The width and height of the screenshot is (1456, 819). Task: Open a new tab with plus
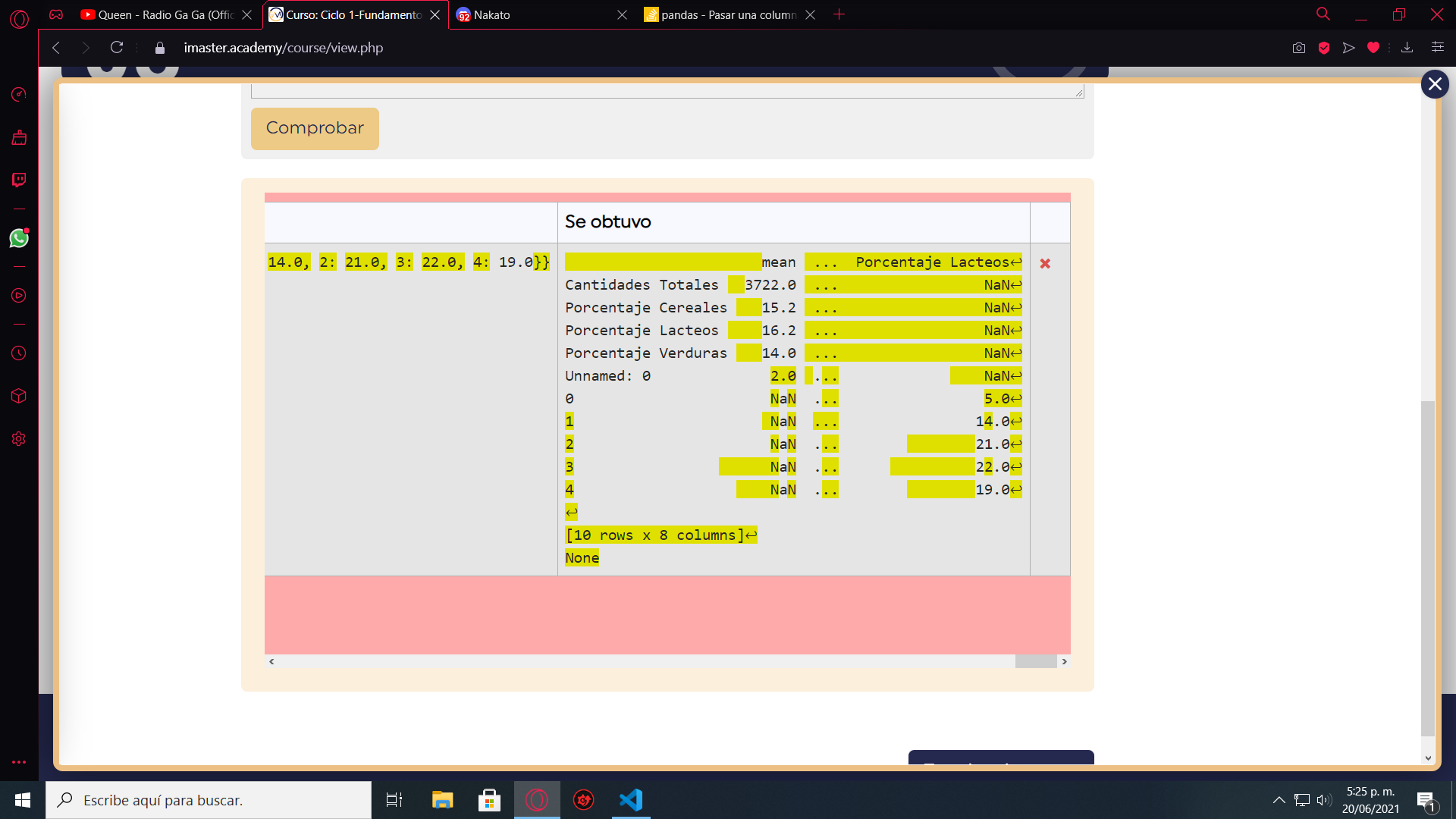(x=839, y=14)
